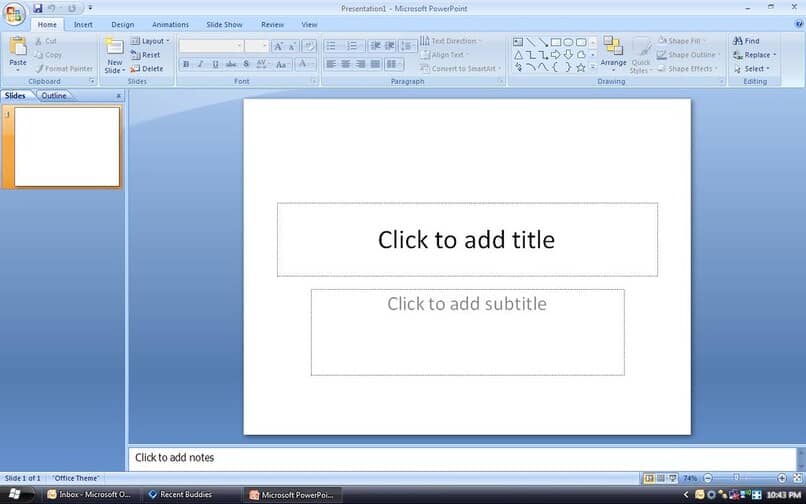
Task: Open the Arrange menu
Action: point(613,55)
